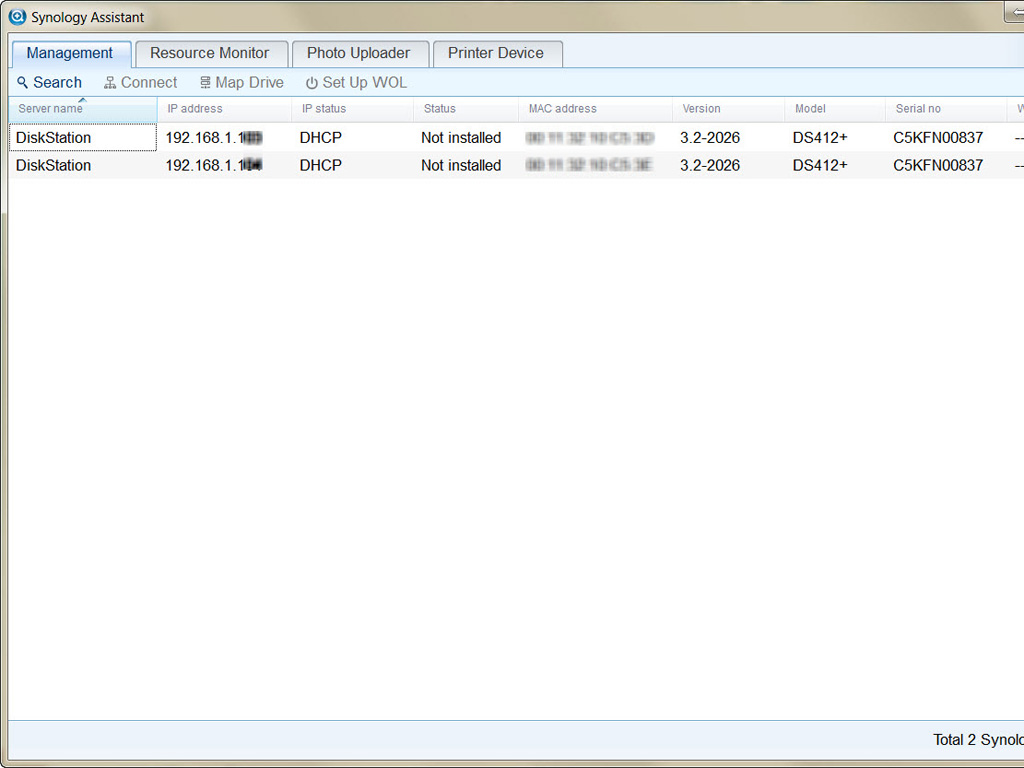This screenshot has width=1024, height=768.
Task: Sort by Version column header
Action: [x=729, y=109]
